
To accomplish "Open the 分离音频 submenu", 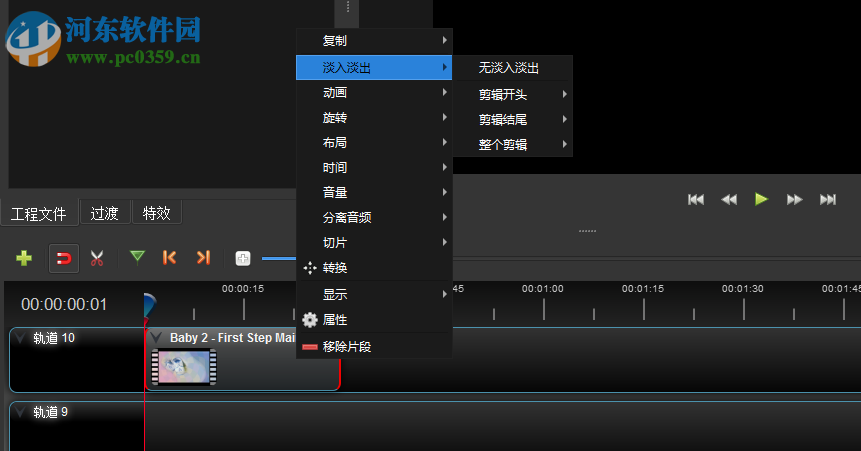I will click(374, 218).
